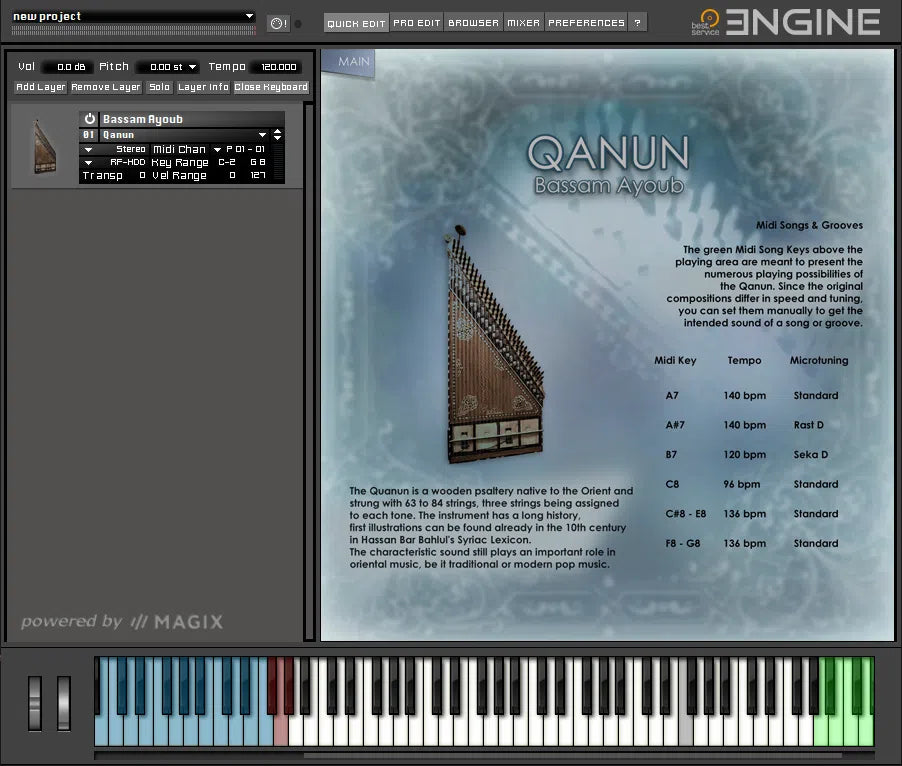Click the Remove Layer button
902x766 pixels.
tap(106, 87)
